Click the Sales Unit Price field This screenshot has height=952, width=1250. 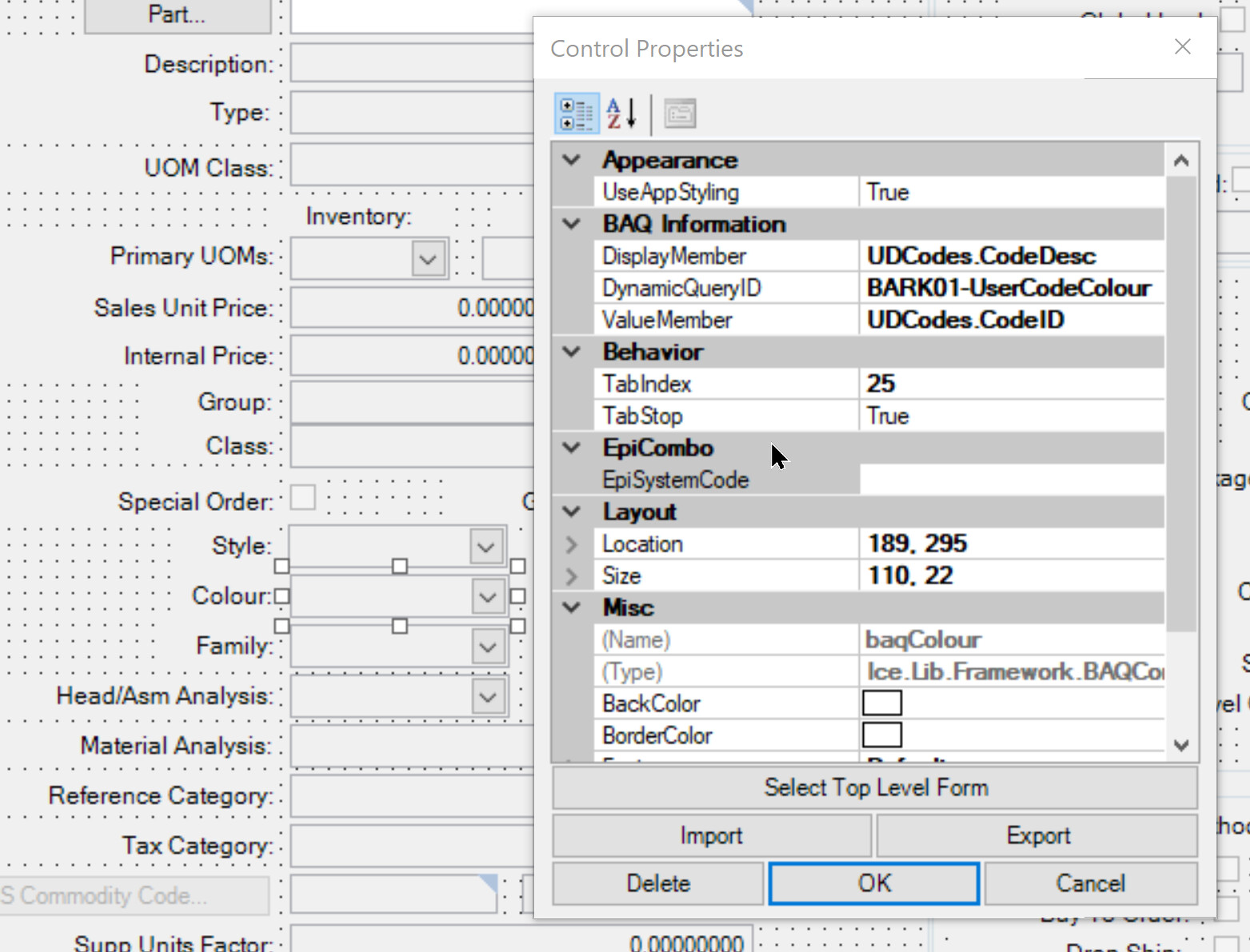(412, 308)
